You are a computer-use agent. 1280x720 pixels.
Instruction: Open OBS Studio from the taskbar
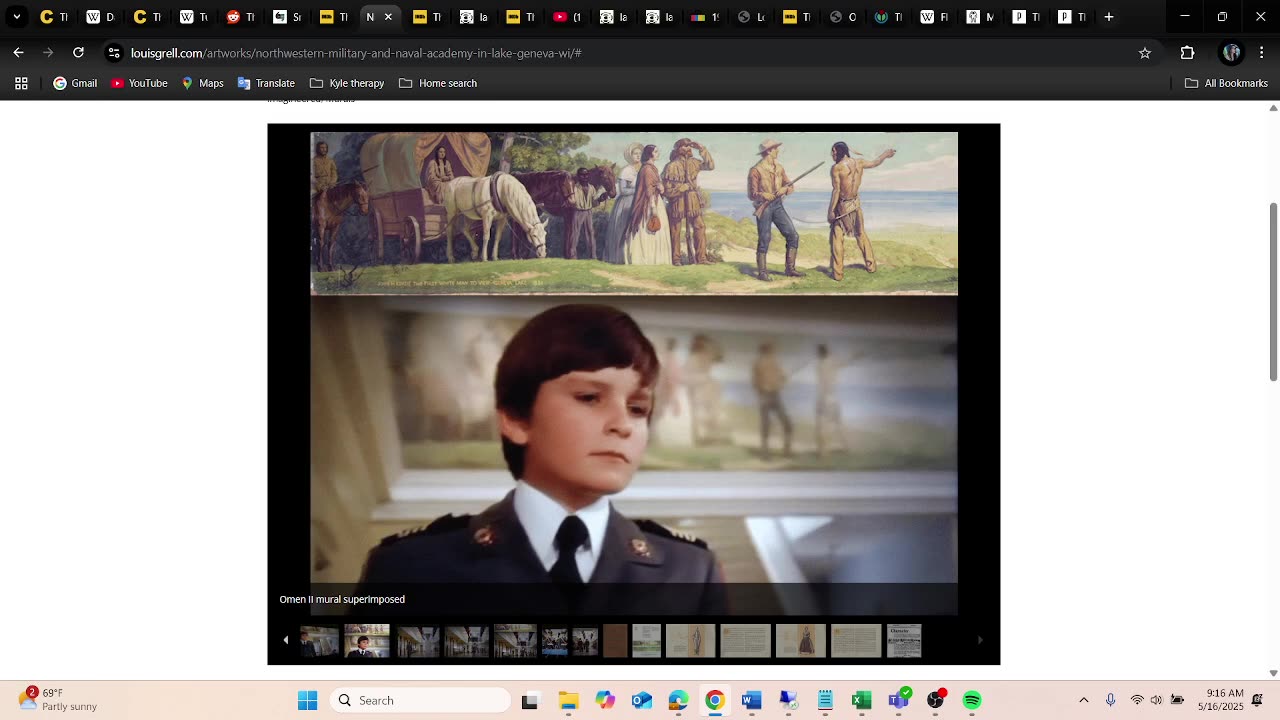[x=936, y=700]
